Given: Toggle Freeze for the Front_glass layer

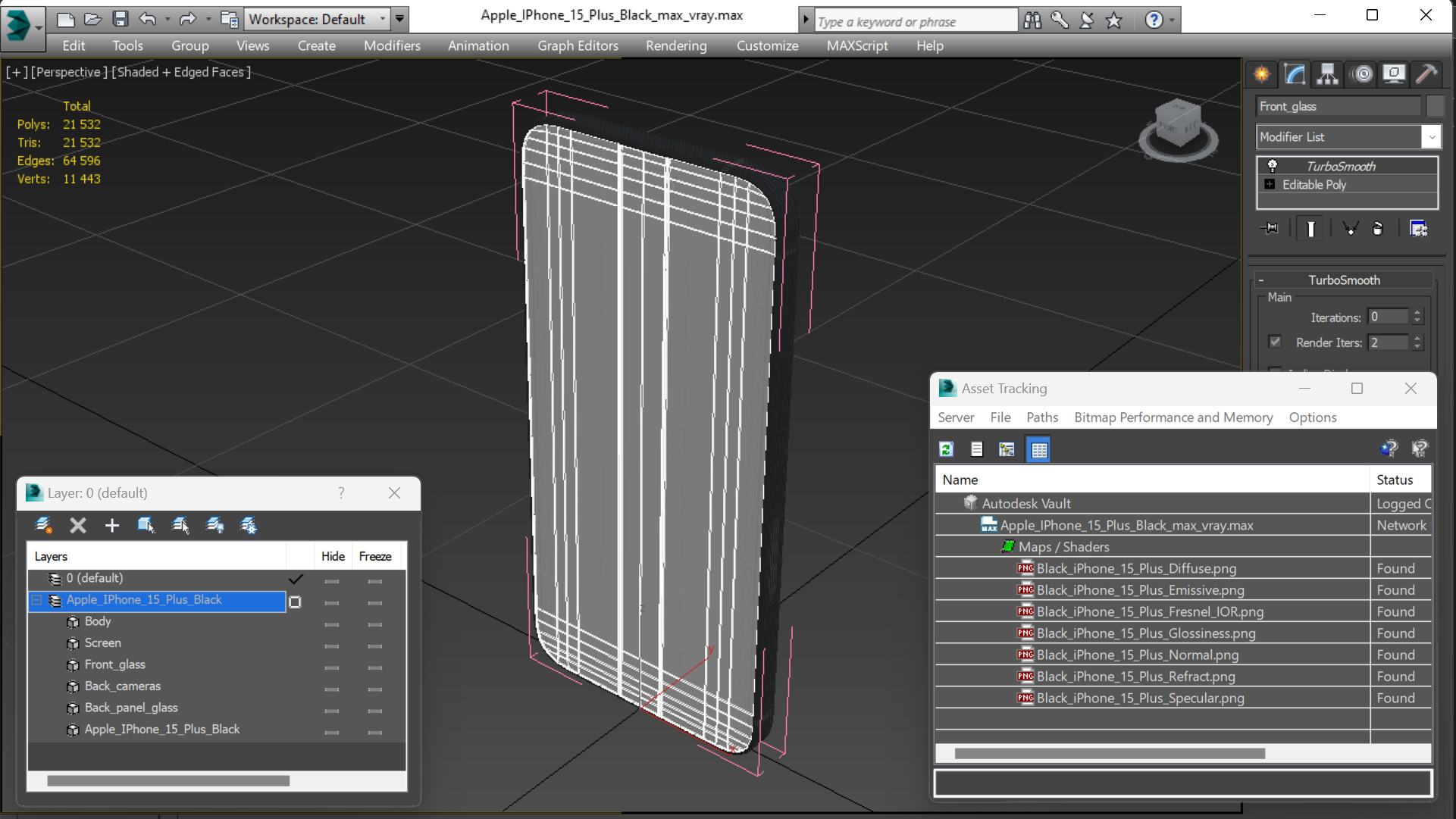Looking at the screenshot, I should 375,668.
